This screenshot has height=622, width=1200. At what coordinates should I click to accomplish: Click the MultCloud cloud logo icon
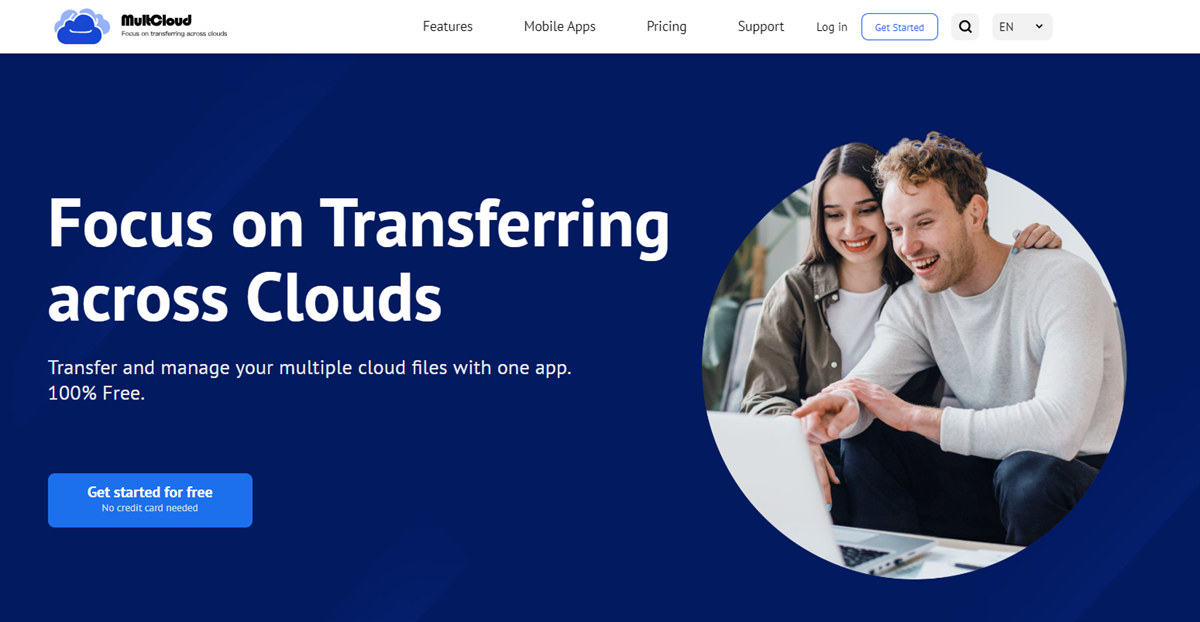[83, 26]
